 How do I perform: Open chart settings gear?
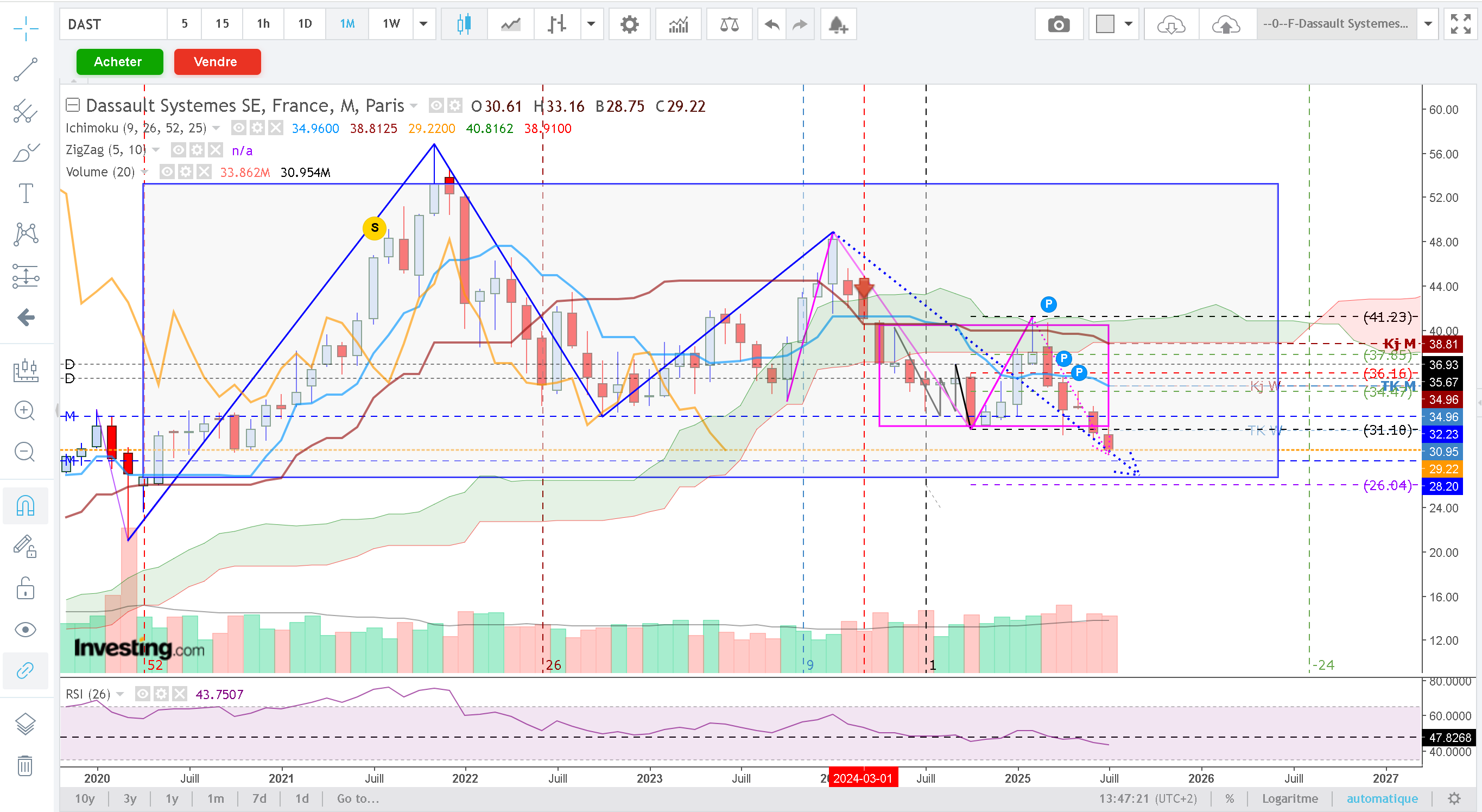(629, 24)
